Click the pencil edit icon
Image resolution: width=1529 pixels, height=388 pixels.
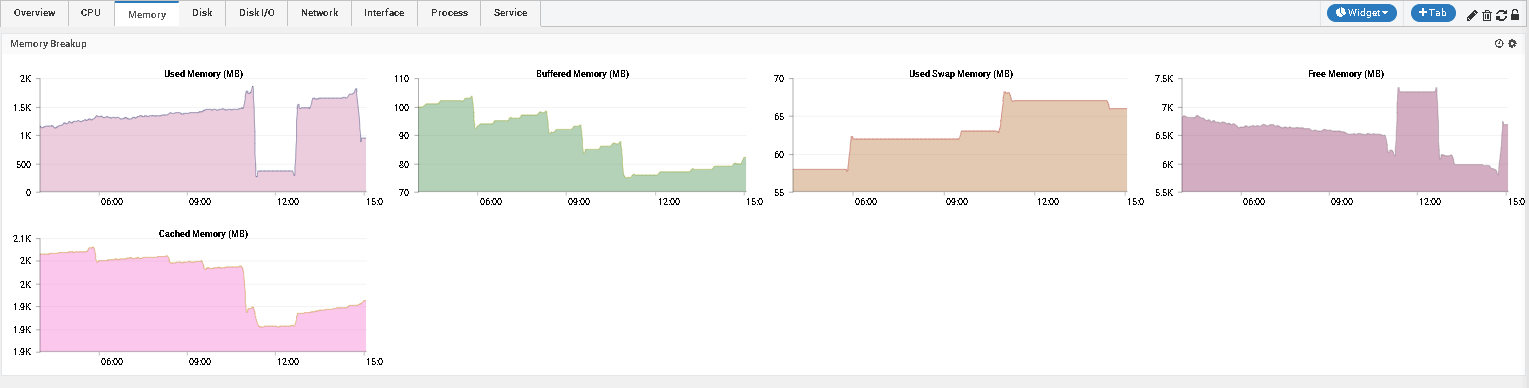click(1471, 15)
